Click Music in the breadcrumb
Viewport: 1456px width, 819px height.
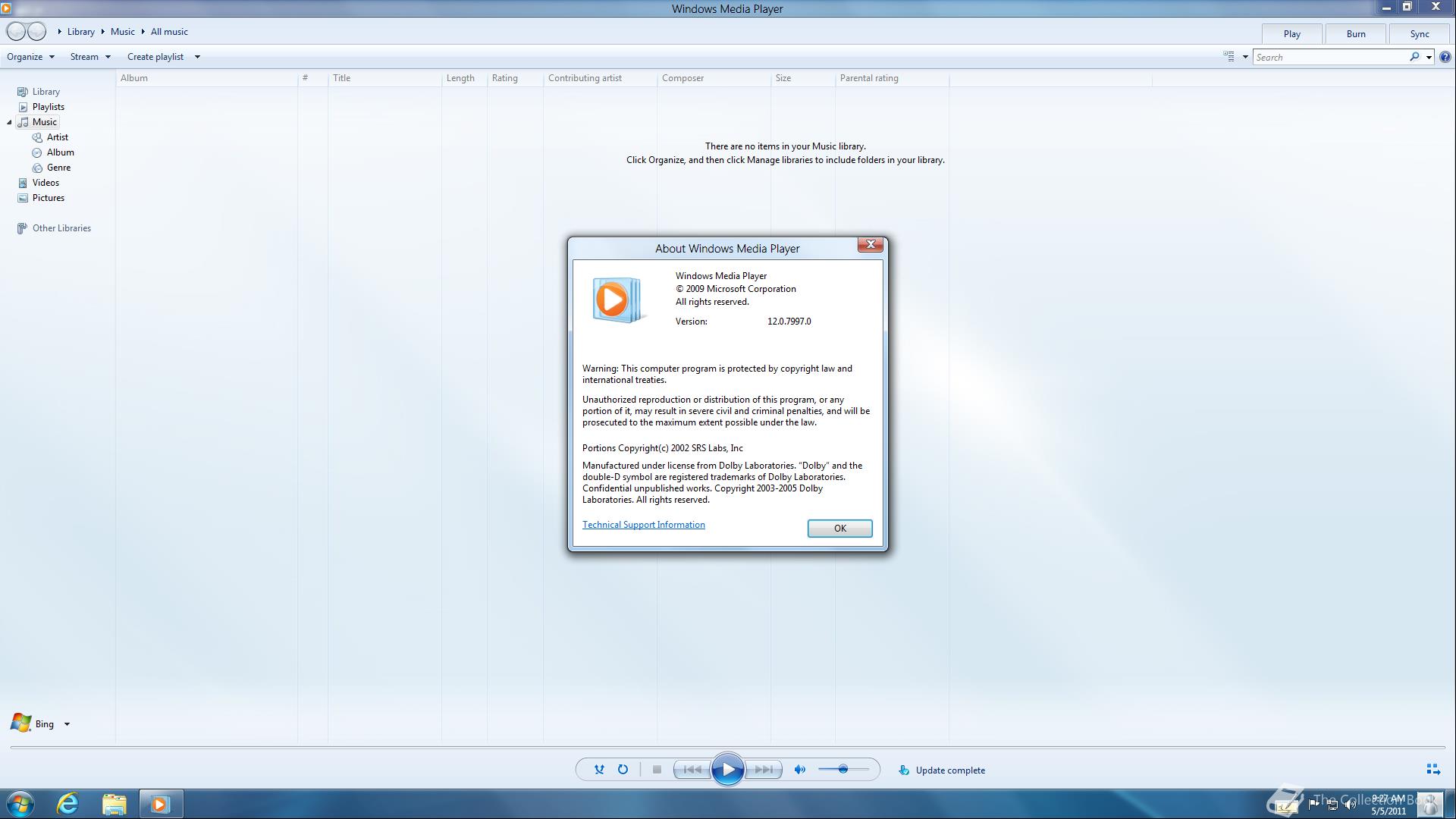tap(122, 32)
